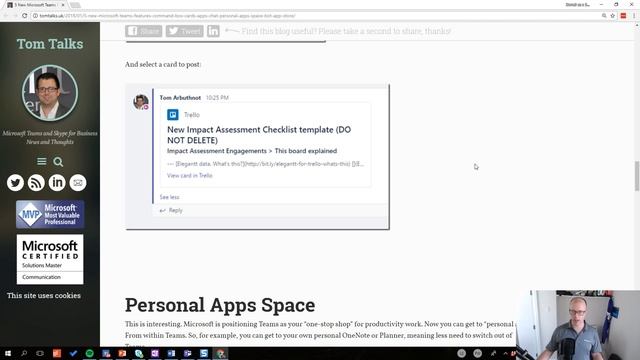This screenshot has width=640, height=360.
Task: Click the LinkedIn share icon at top
Action: click(213, 31)
